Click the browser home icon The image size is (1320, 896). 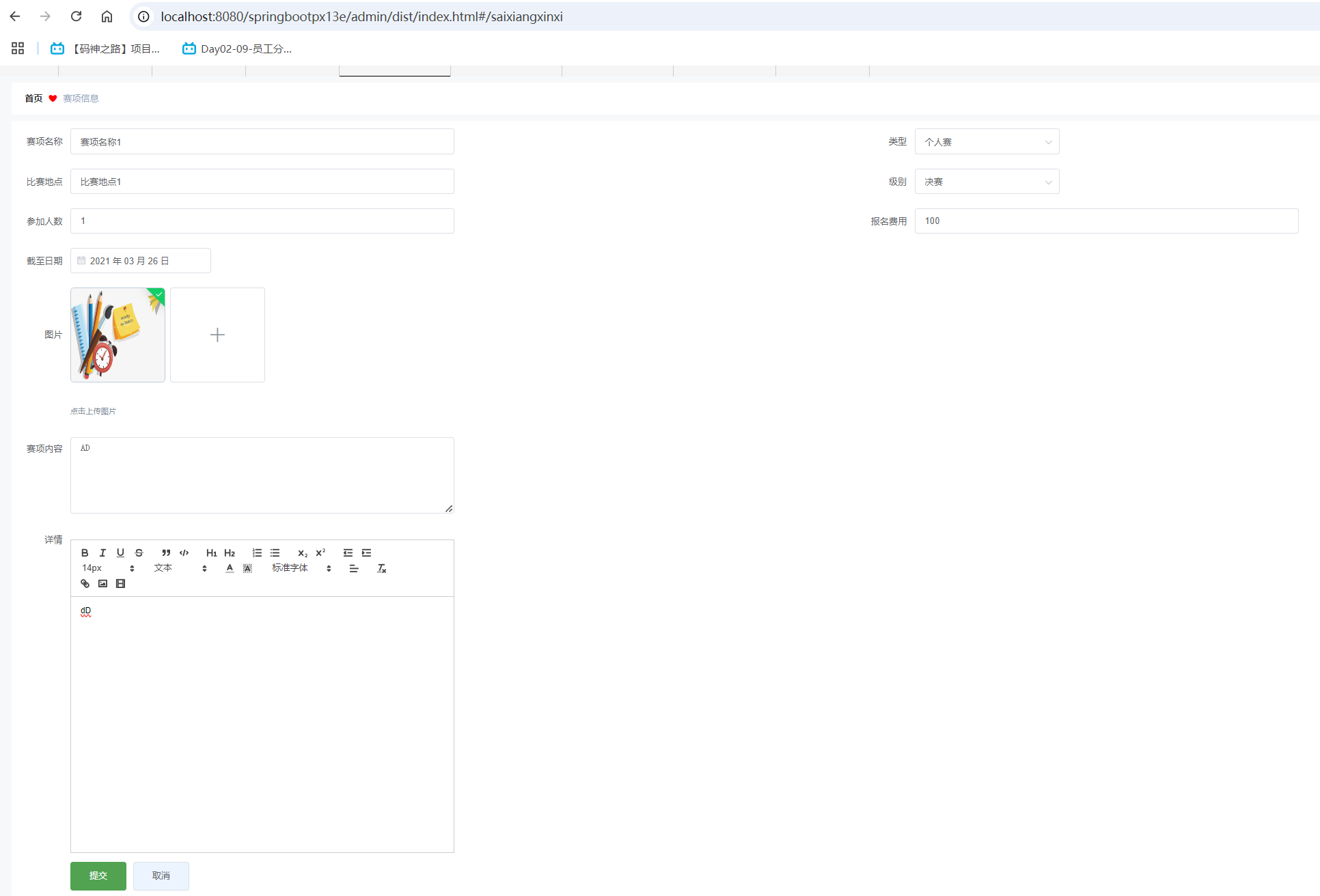pyautogui.click(x=107, y=16)
